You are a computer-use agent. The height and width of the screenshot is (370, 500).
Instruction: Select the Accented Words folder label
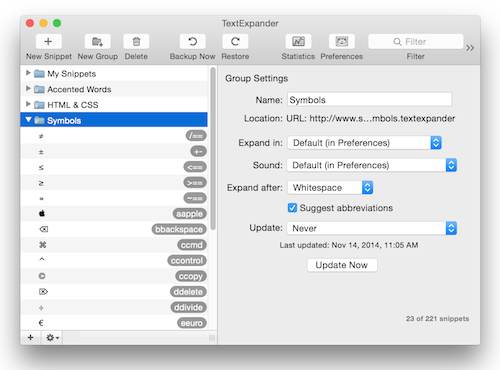[79, 89]
